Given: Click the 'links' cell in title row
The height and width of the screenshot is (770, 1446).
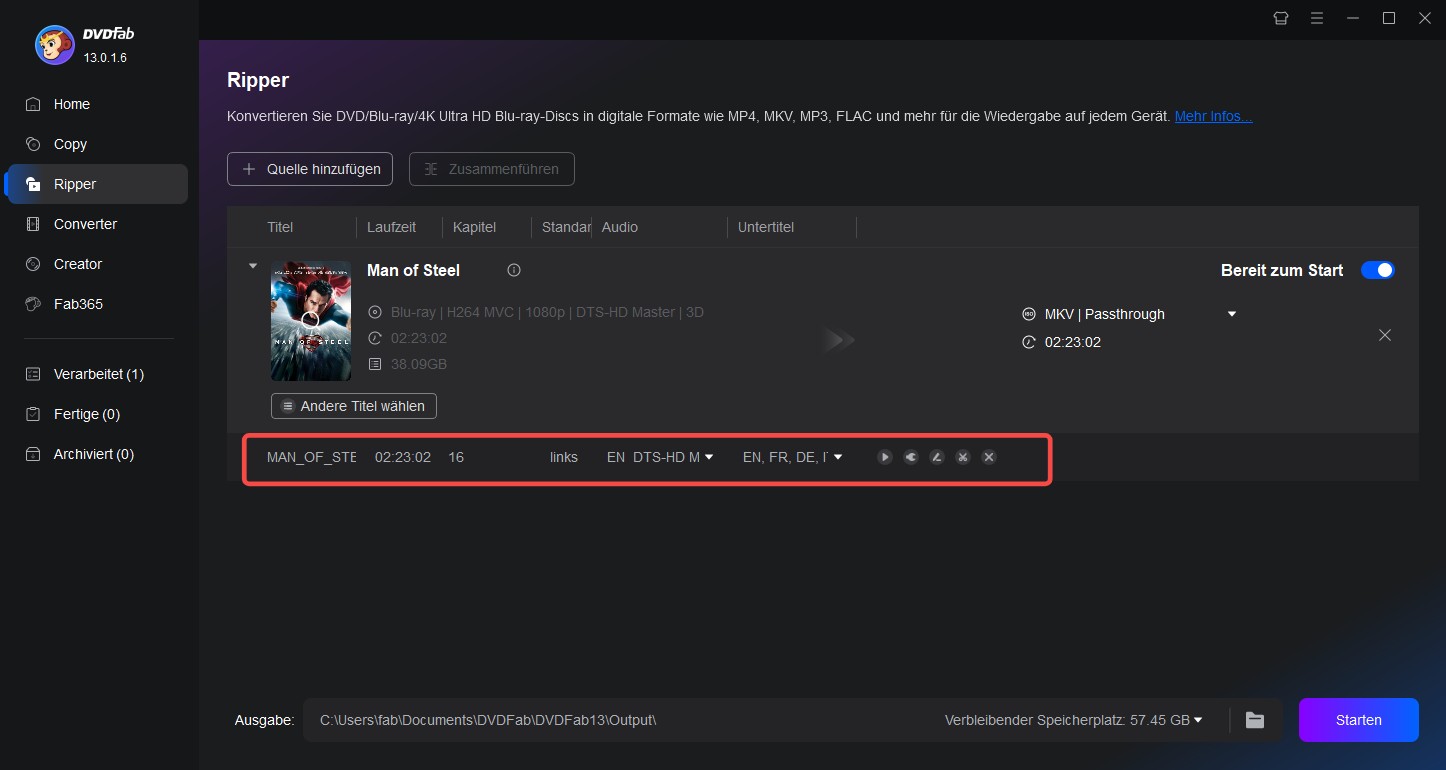Looking at the screenshot, I should click(x=564, y=457).
